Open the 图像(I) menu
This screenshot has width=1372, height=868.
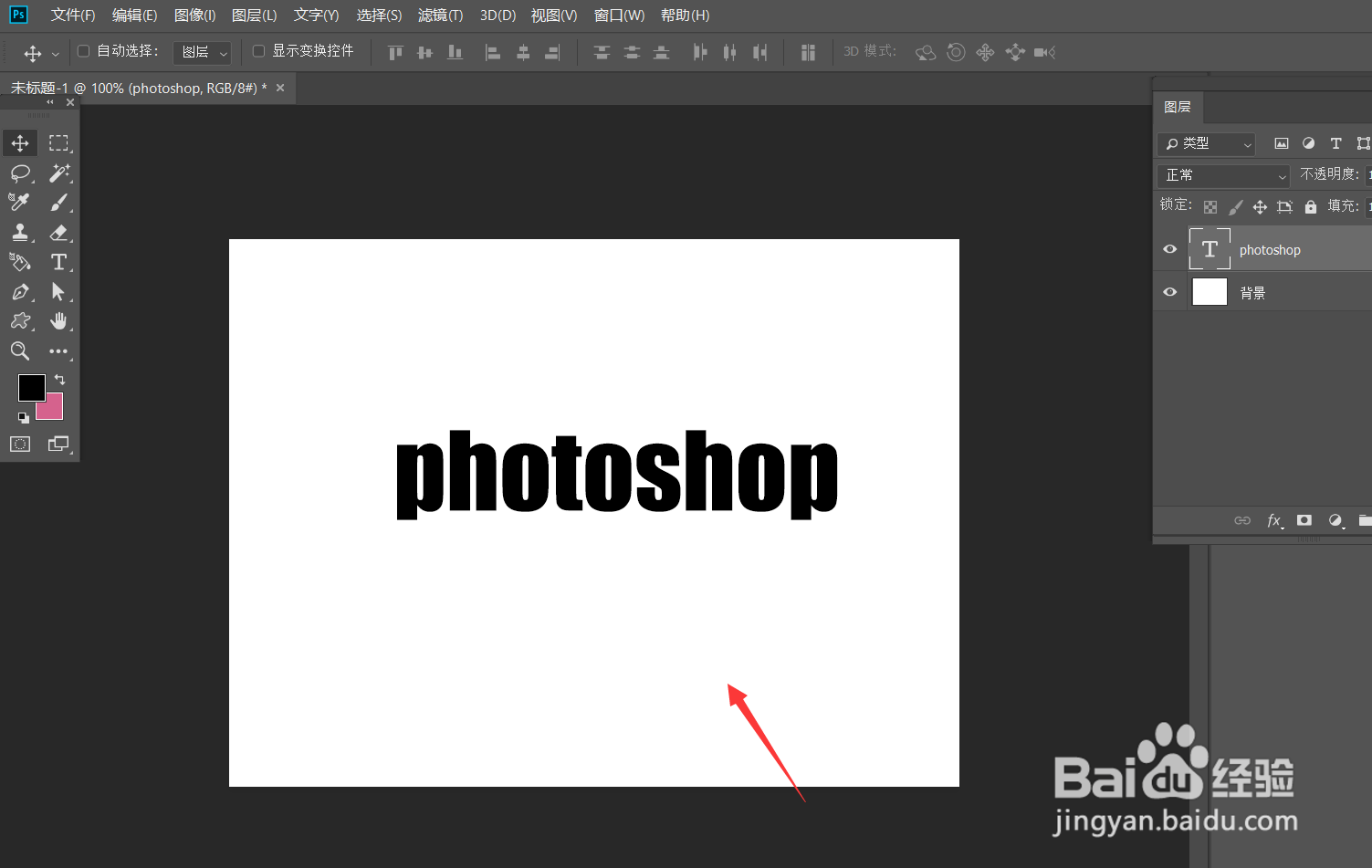coord(194,16)
